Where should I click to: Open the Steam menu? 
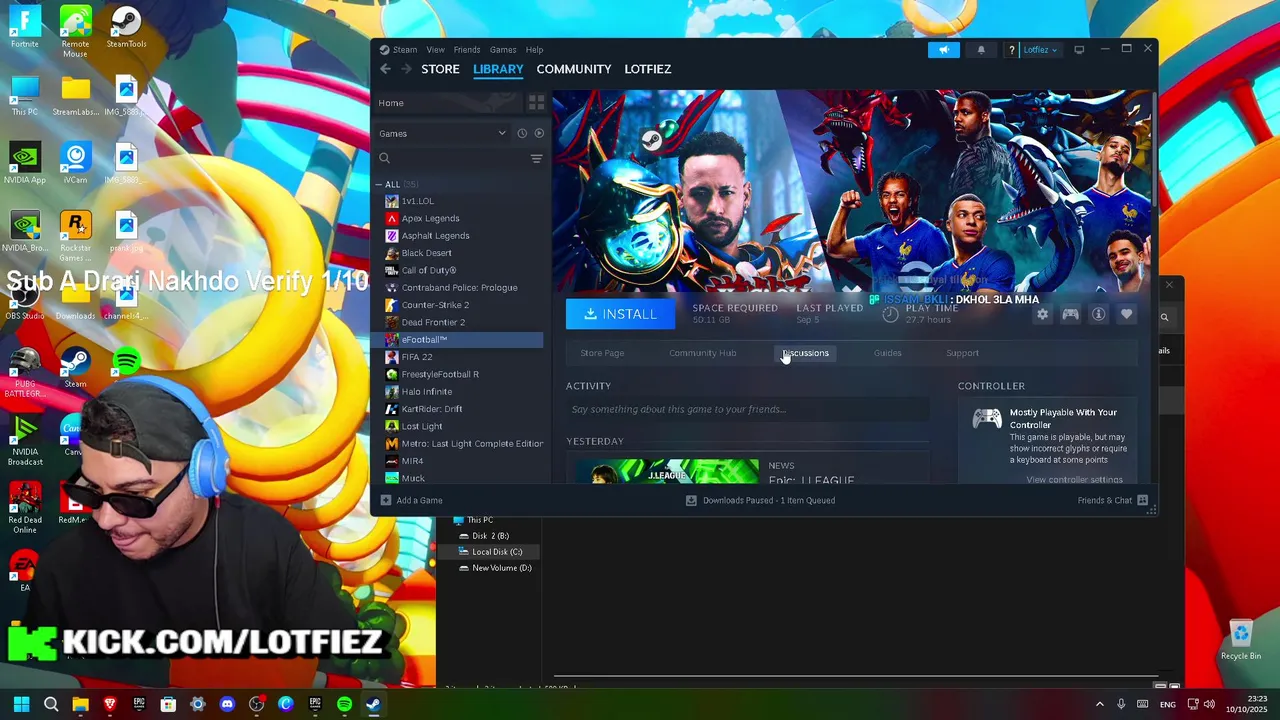(405, 50)
